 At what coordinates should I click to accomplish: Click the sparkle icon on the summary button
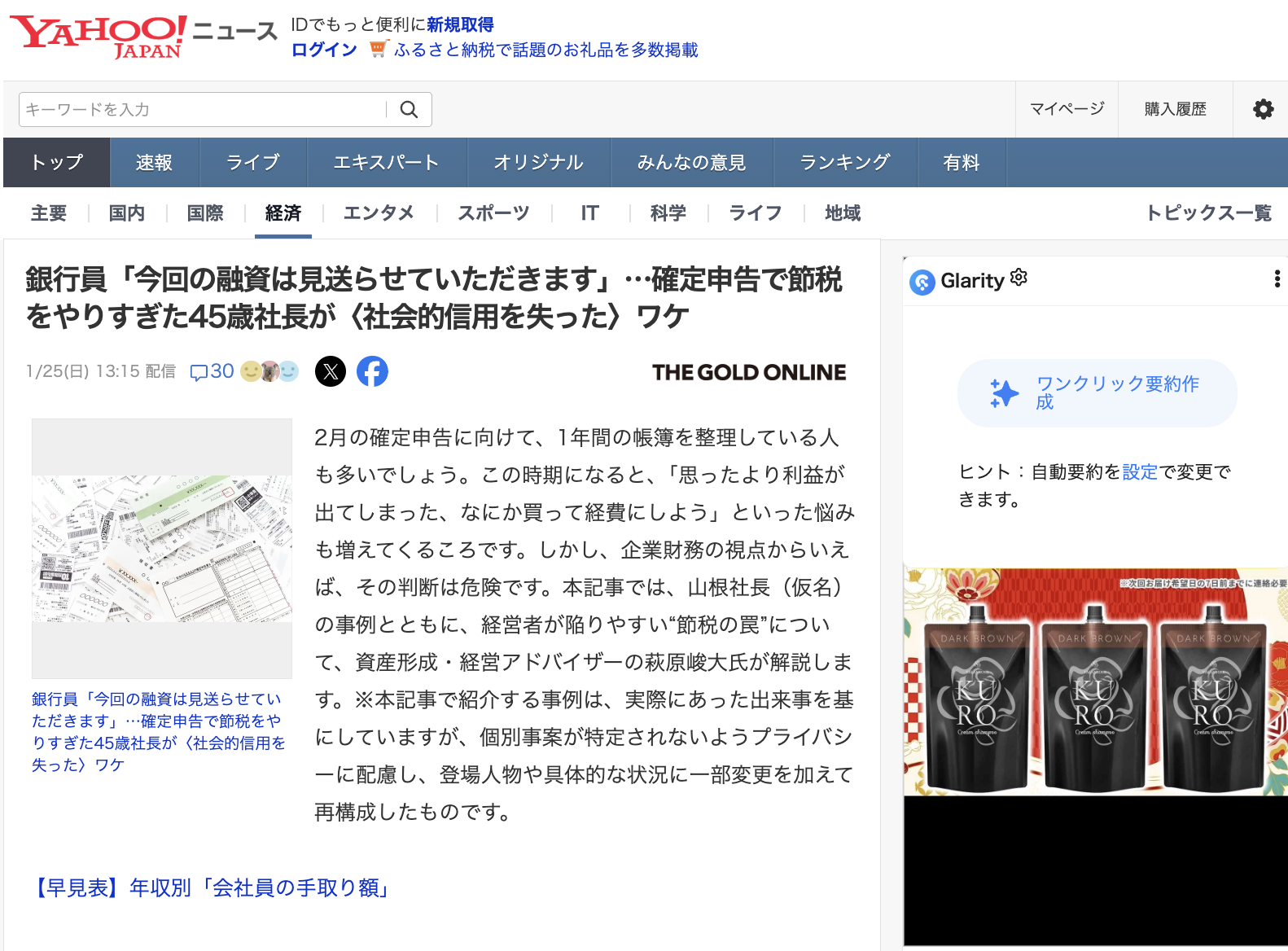(1004, 393)
